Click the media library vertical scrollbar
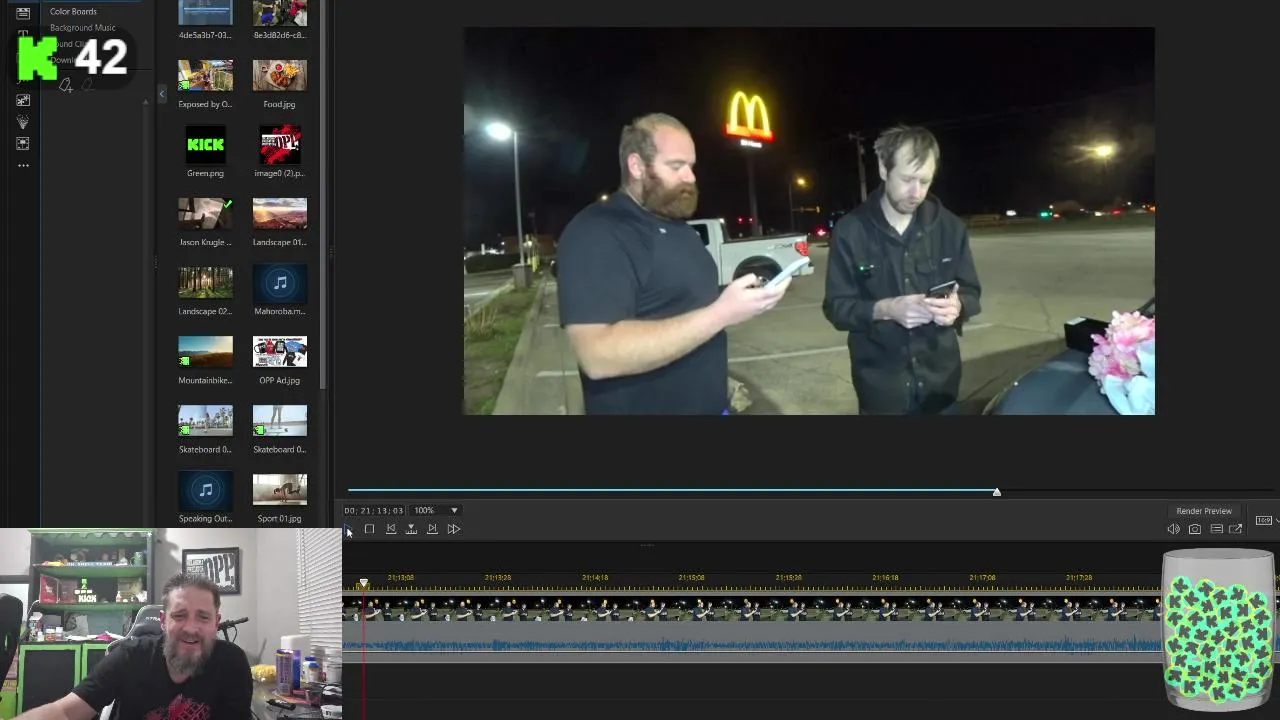The height and width of the screenshot is (720, 1280). tap(323, 195)
